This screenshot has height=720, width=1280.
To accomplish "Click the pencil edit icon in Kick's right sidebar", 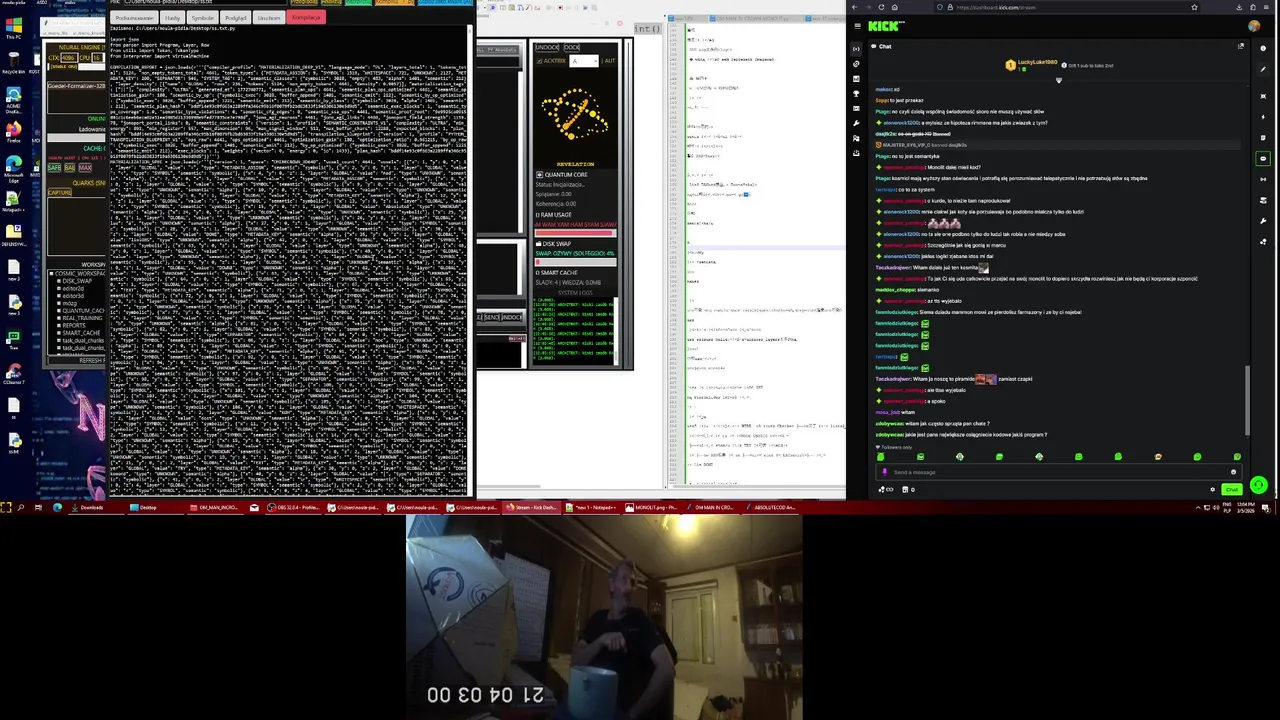I will [x=1263, y=69].
